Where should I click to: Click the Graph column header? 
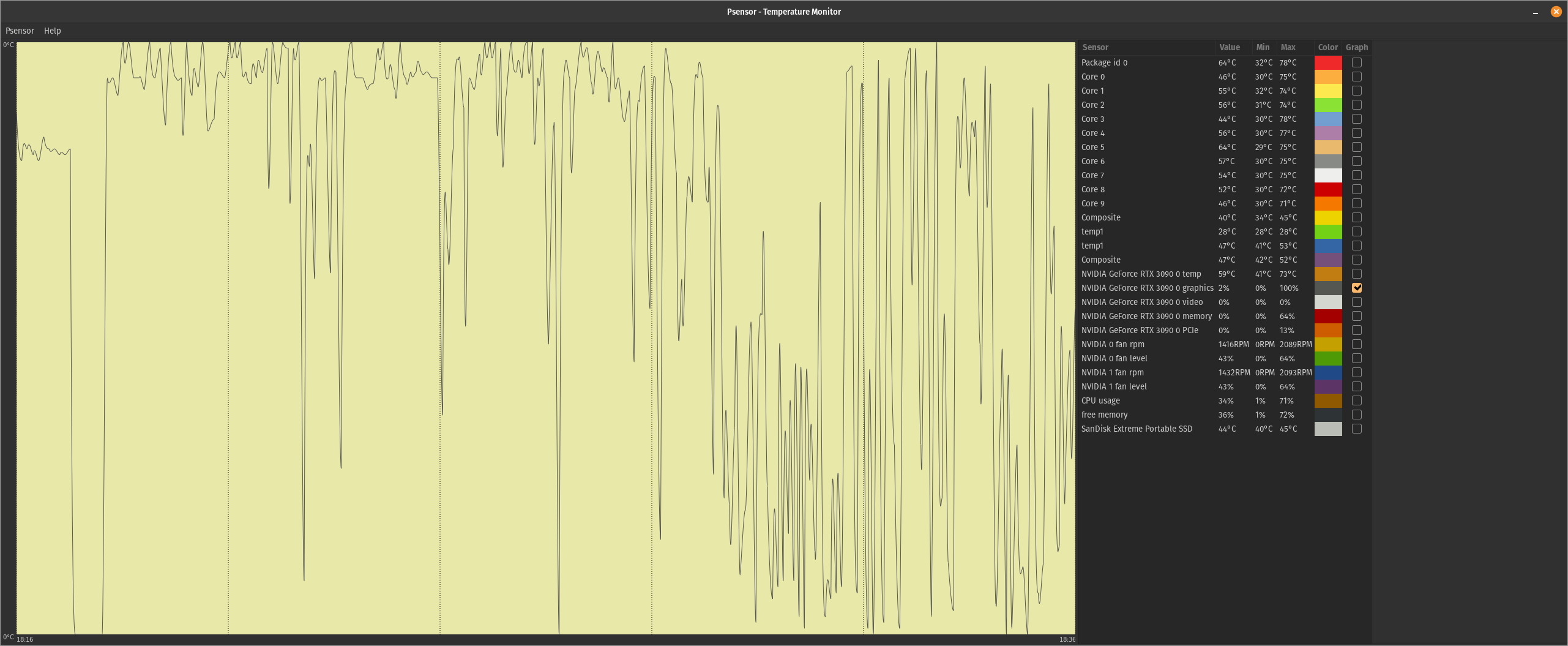(1357, 47)
